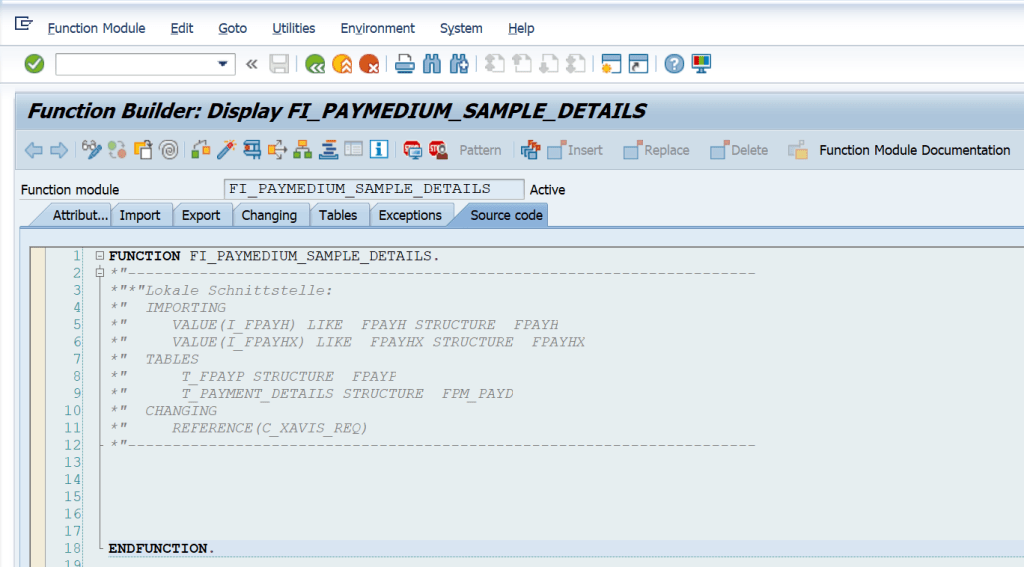
Task: Collapse the comment block on line 2
Action: pyautogui.click(x=100, y=272)
